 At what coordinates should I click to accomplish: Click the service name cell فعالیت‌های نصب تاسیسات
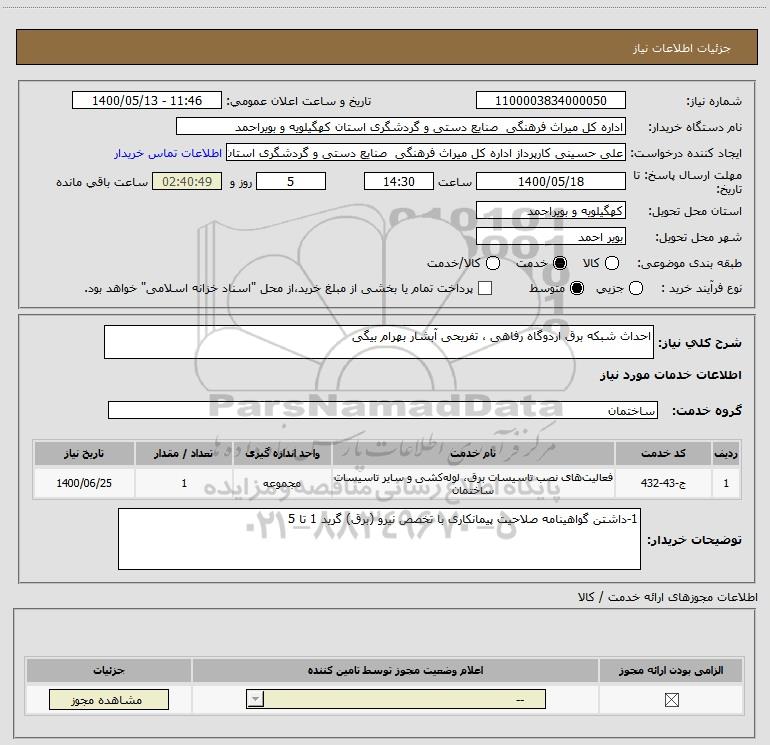[473, 483]
